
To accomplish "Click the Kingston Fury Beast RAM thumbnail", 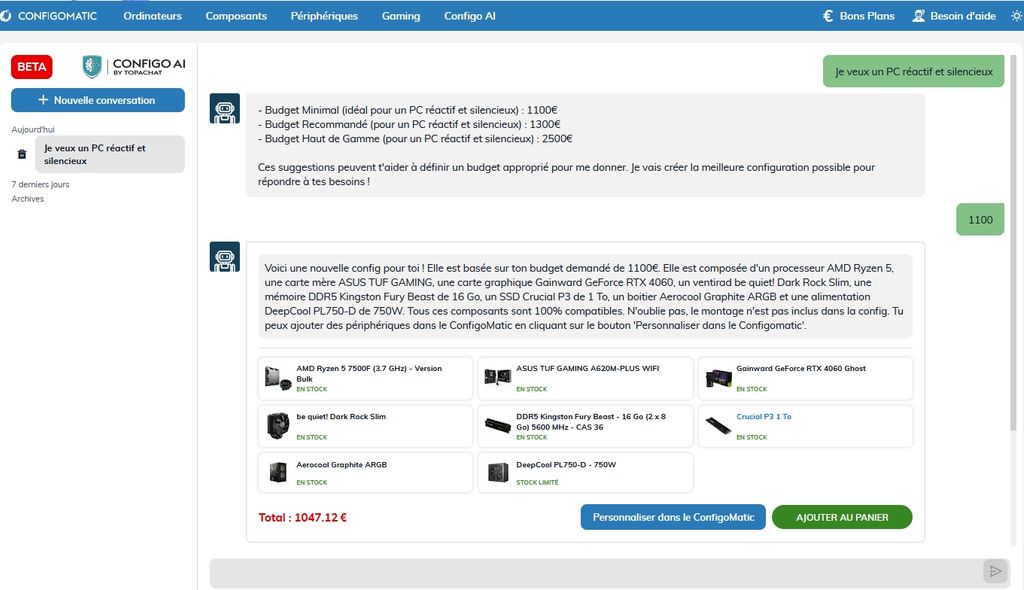I will (x=498, y=426).
